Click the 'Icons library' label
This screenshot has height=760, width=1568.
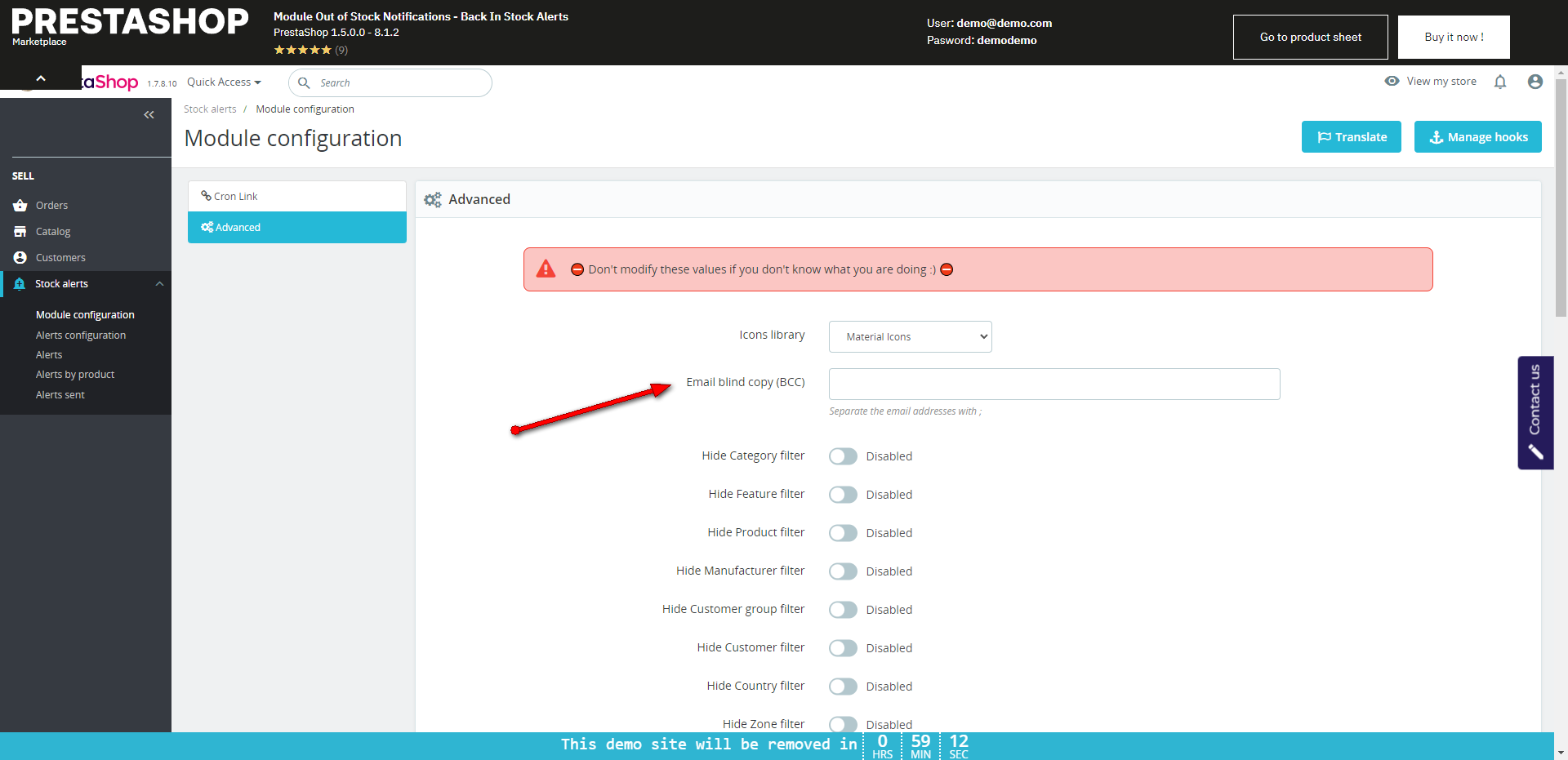click(772, 335)
